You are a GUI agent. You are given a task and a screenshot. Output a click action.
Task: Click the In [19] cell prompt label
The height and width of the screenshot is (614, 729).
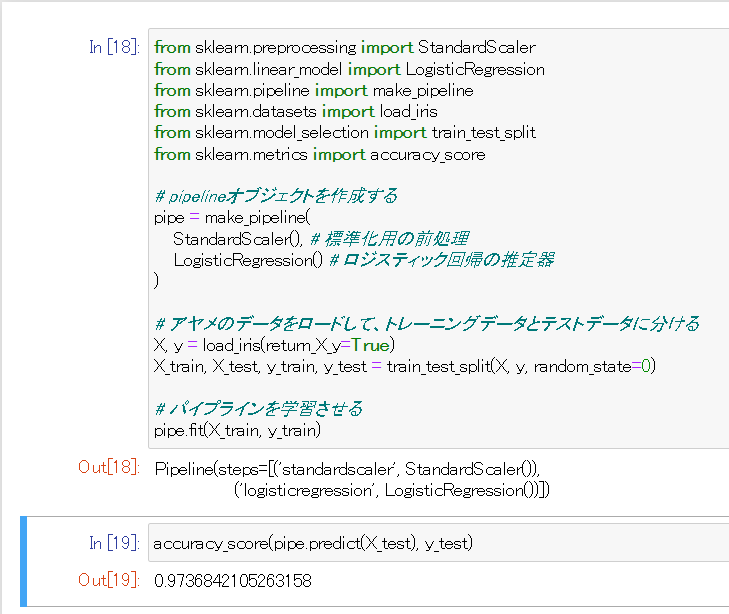pos(114,542)
